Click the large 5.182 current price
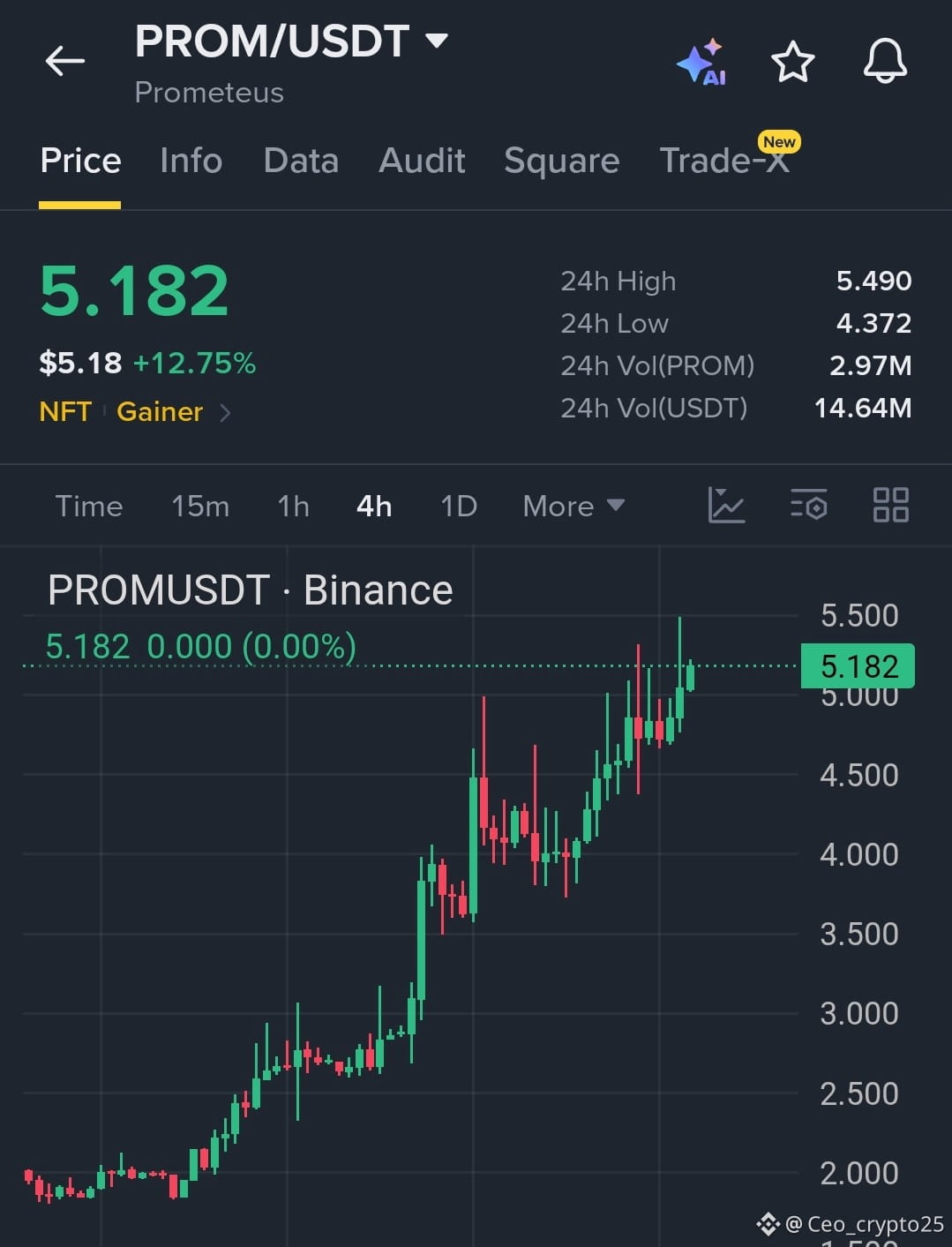This screenshot has height=1247, width=952. pos(134,291)
